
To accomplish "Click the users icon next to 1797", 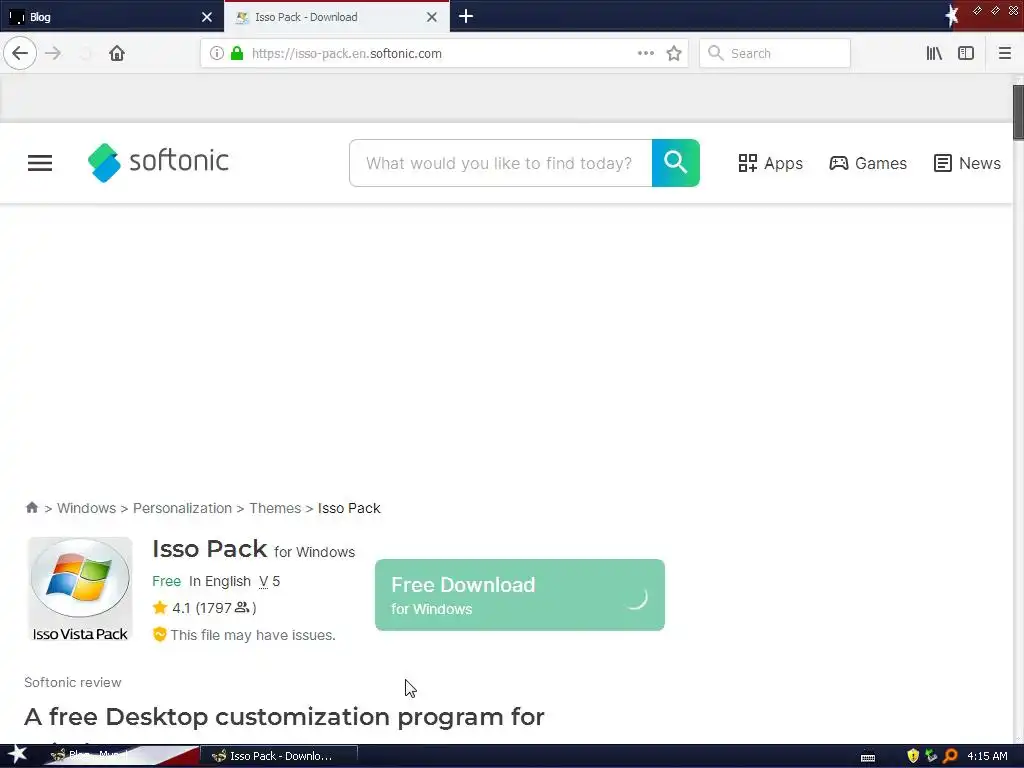I will pyautogui.click(x=242, y=607).
